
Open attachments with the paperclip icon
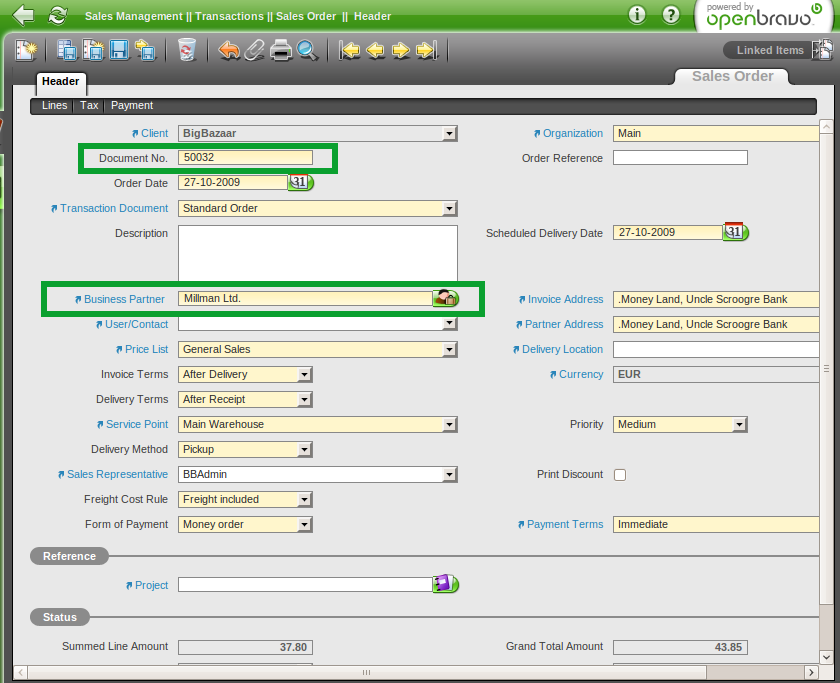coord(255,50)
